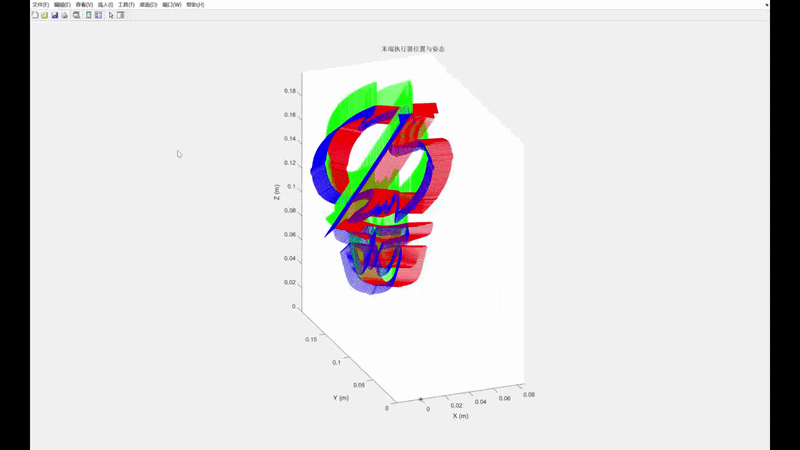
Task: Click the Z-axis tick label 0.16
Action: 290,115
